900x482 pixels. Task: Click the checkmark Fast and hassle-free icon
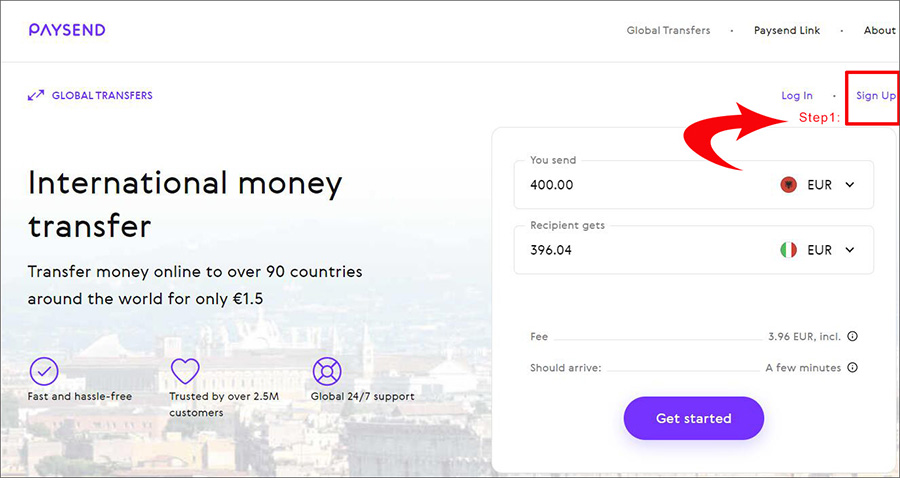pos(44,371)
